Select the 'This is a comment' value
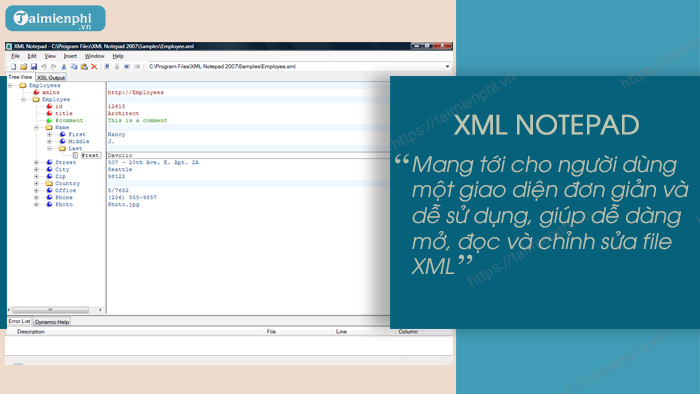 click(138, 120)
